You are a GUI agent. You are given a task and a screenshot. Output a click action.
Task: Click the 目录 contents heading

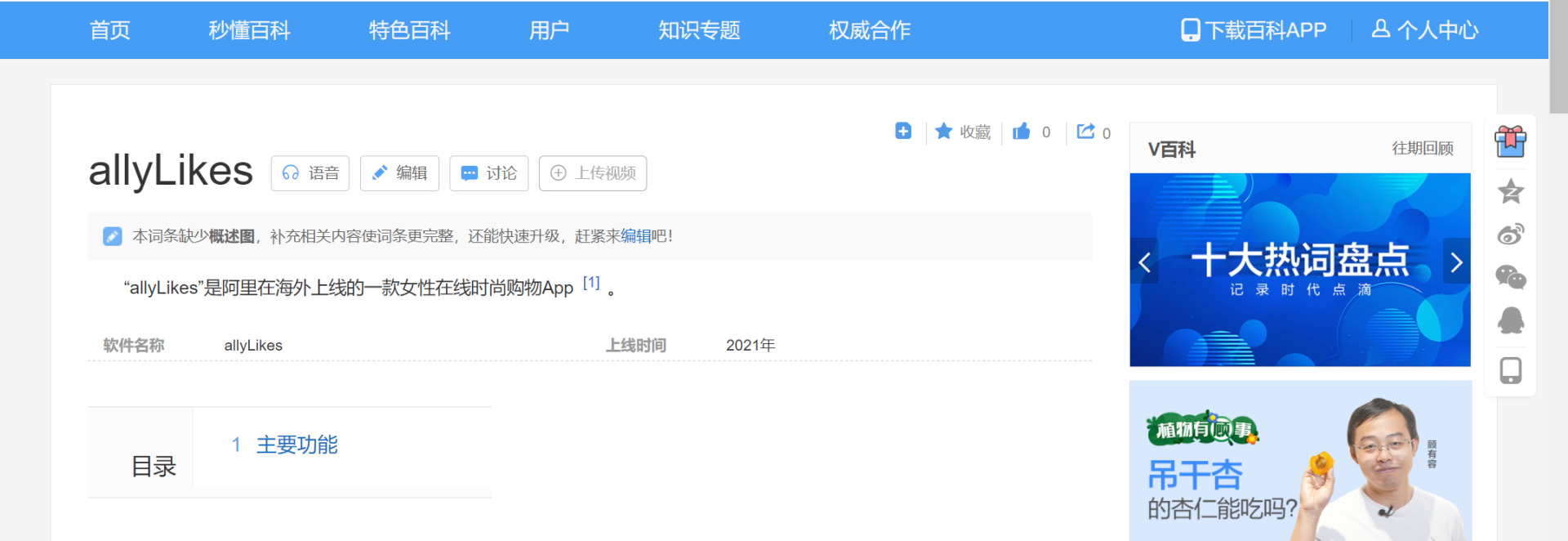click(x=154, y=467)
